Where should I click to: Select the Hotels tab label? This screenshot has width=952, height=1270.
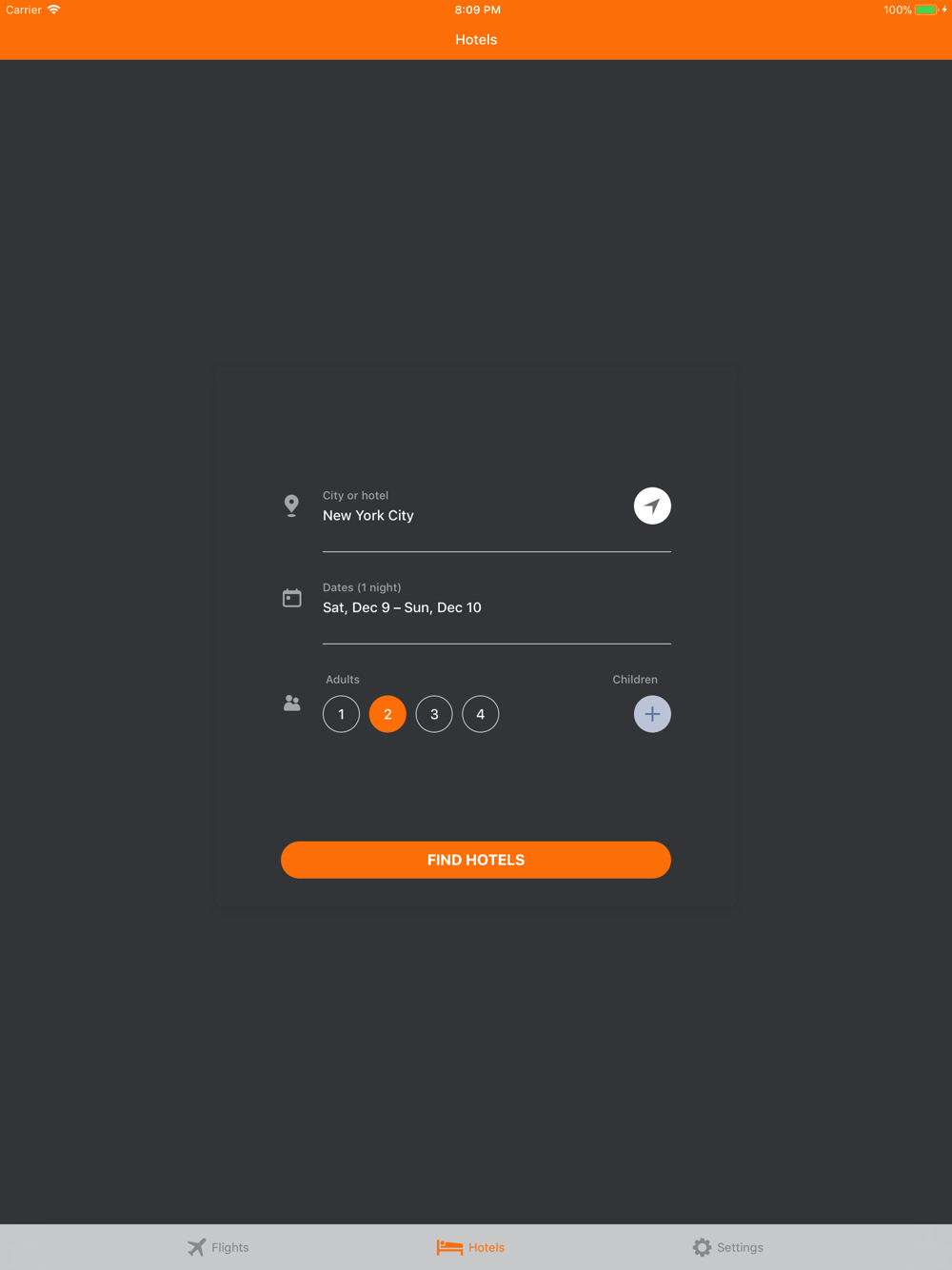486,1247
